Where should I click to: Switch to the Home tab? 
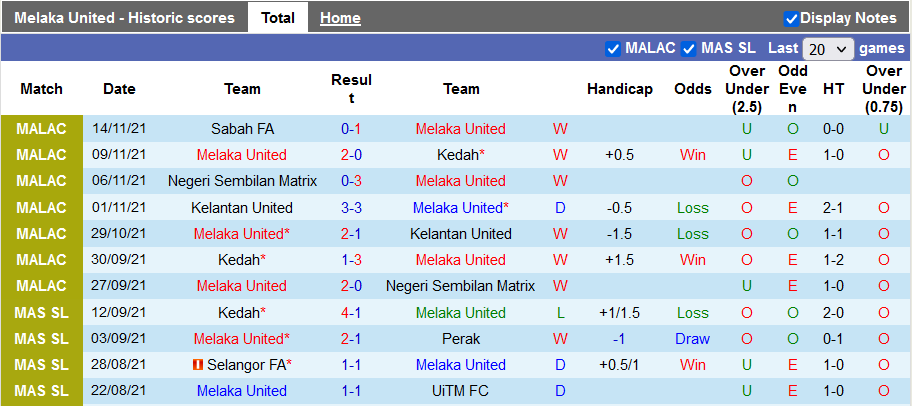pos(340,18)
